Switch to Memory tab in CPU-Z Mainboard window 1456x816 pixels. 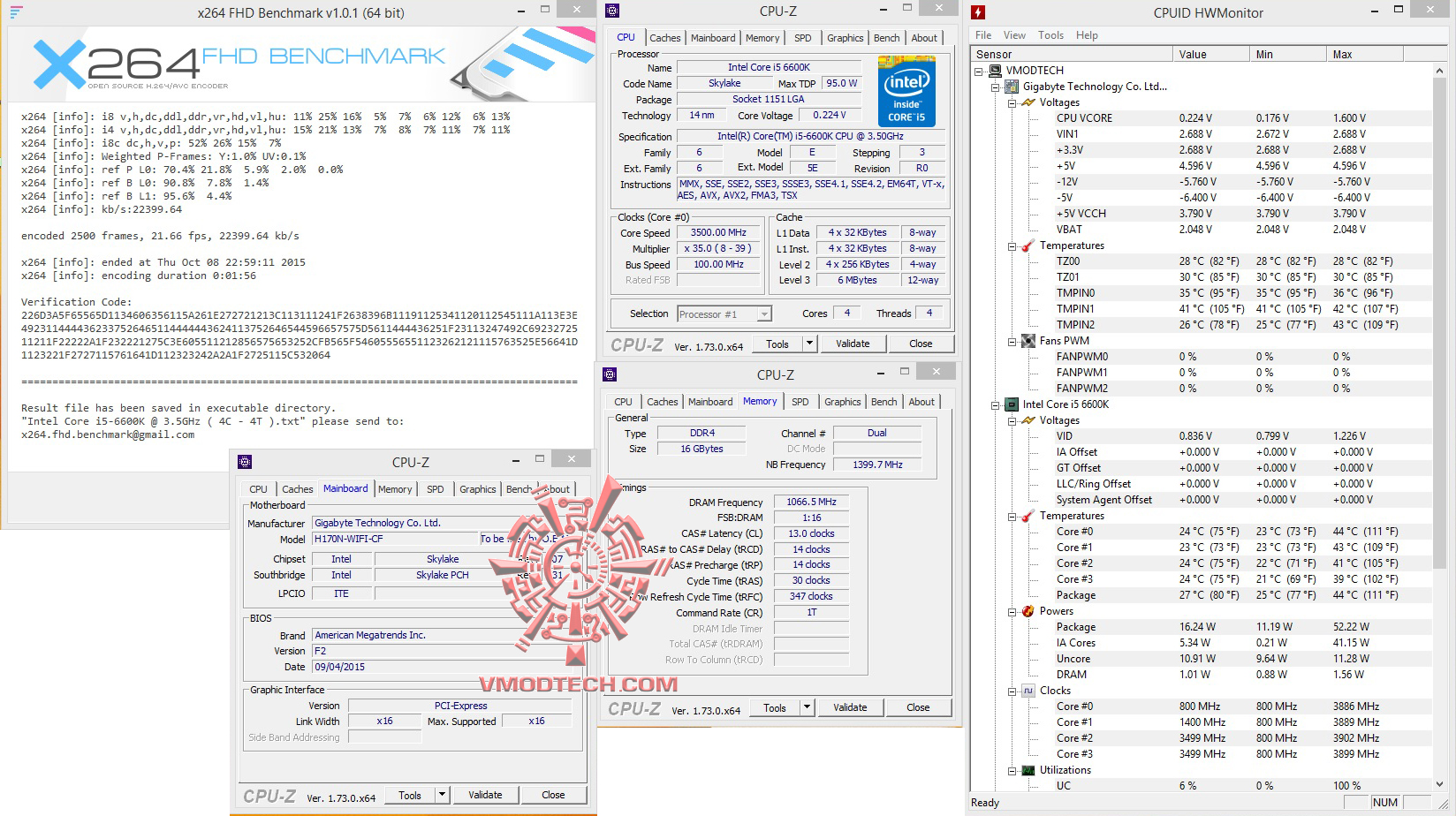(395, 489)
